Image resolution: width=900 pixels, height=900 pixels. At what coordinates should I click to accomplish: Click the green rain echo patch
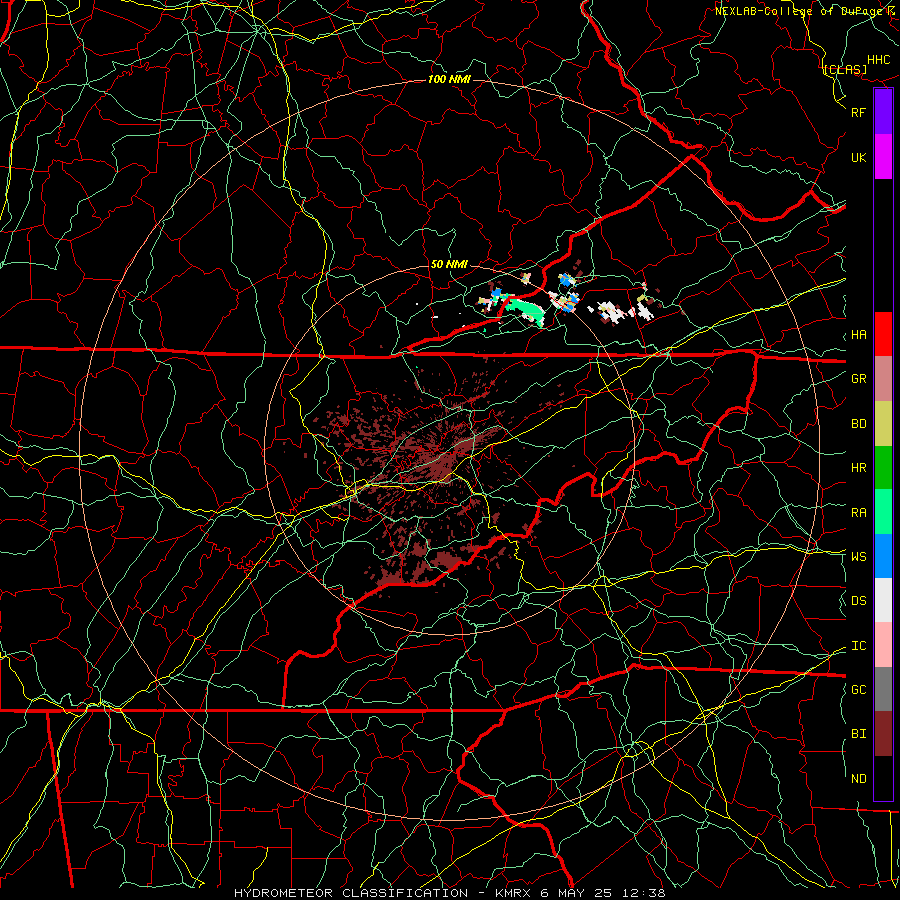click(525, 311)
